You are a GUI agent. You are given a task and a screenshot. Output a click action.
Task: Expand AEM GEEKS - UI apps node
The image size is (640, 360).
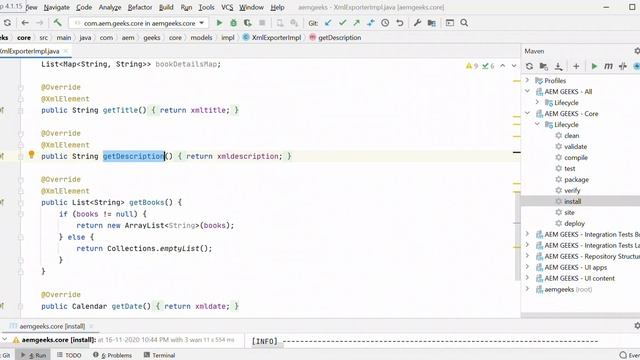[x=527, y=267]
